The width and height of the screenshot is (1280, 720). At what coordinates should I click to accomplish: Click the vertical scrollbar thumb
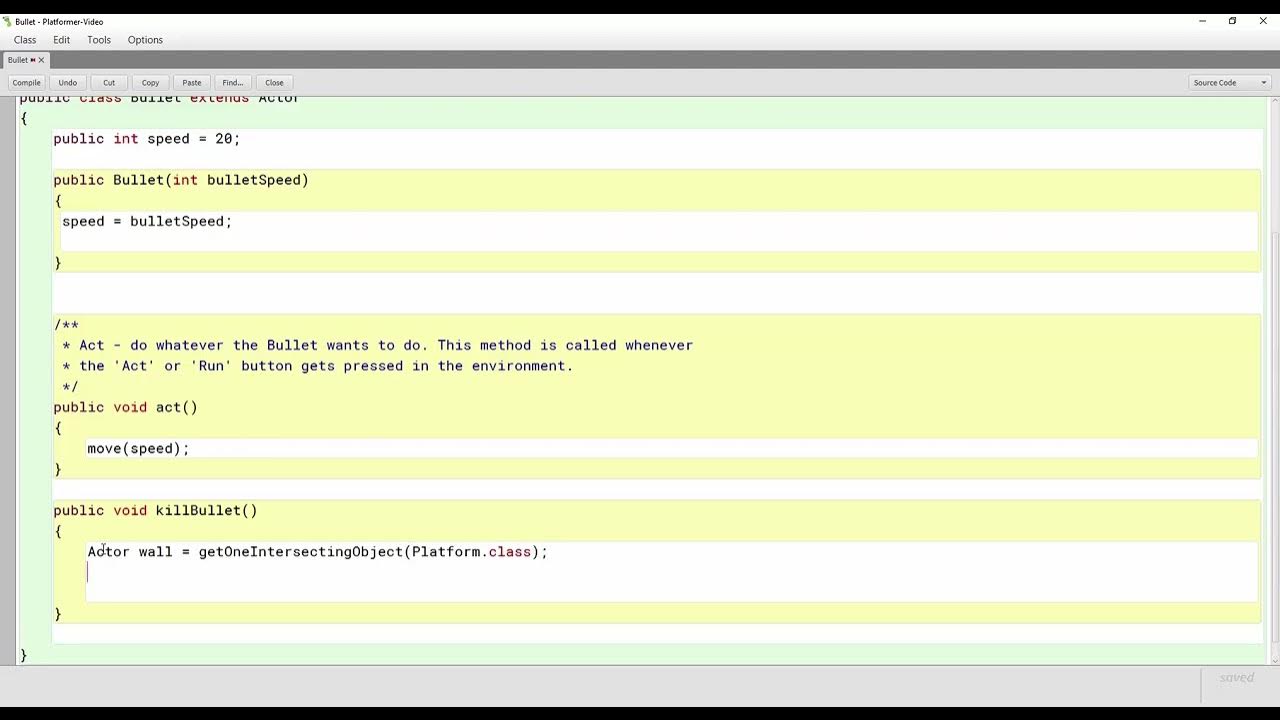[1275, 440]
